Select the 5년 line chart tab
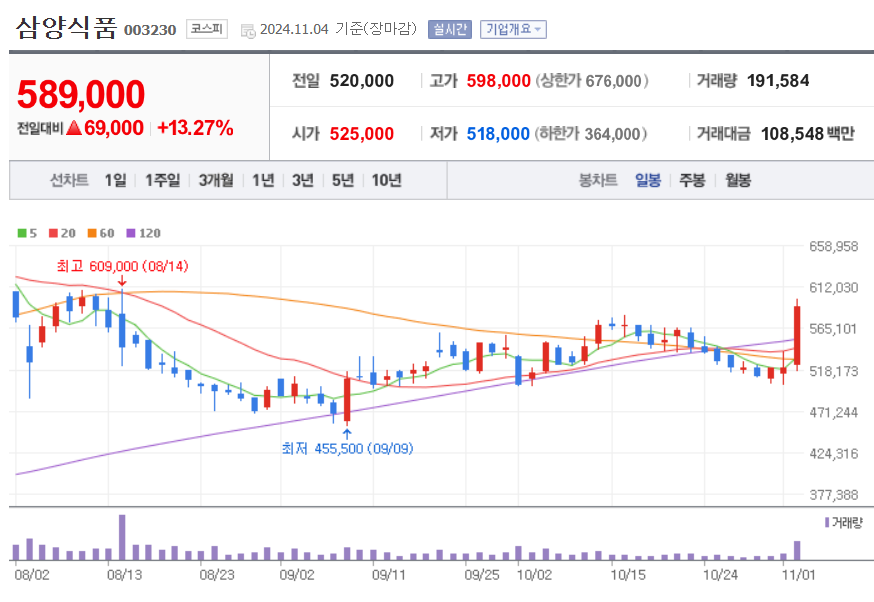Screen dimensions: 874x602 coord(343,180)
